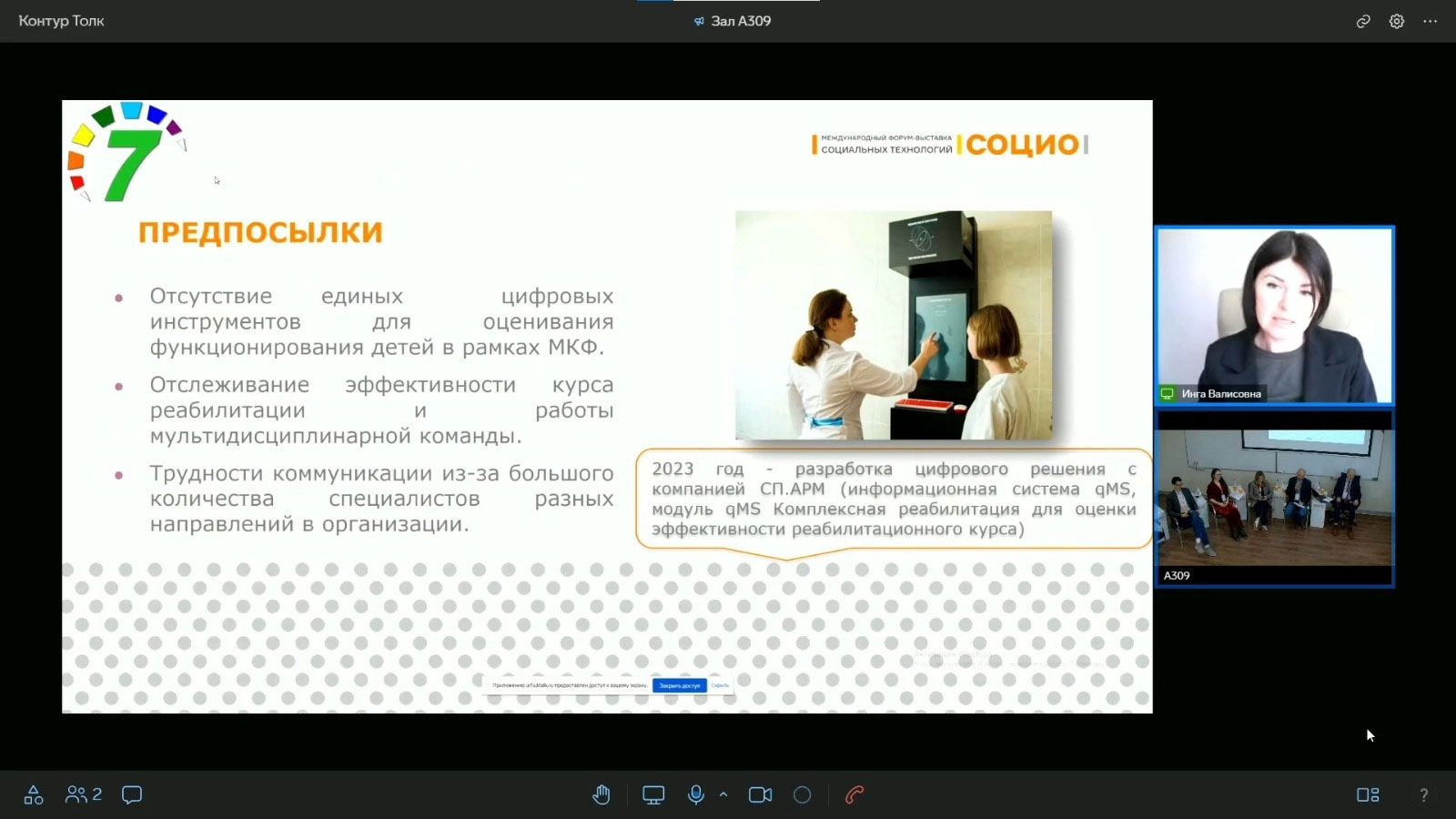This screenshot has height=819, width=1456.
Task: Click the Скрыть link in banner
Action: pyautogui.click(x=720, y=685)
